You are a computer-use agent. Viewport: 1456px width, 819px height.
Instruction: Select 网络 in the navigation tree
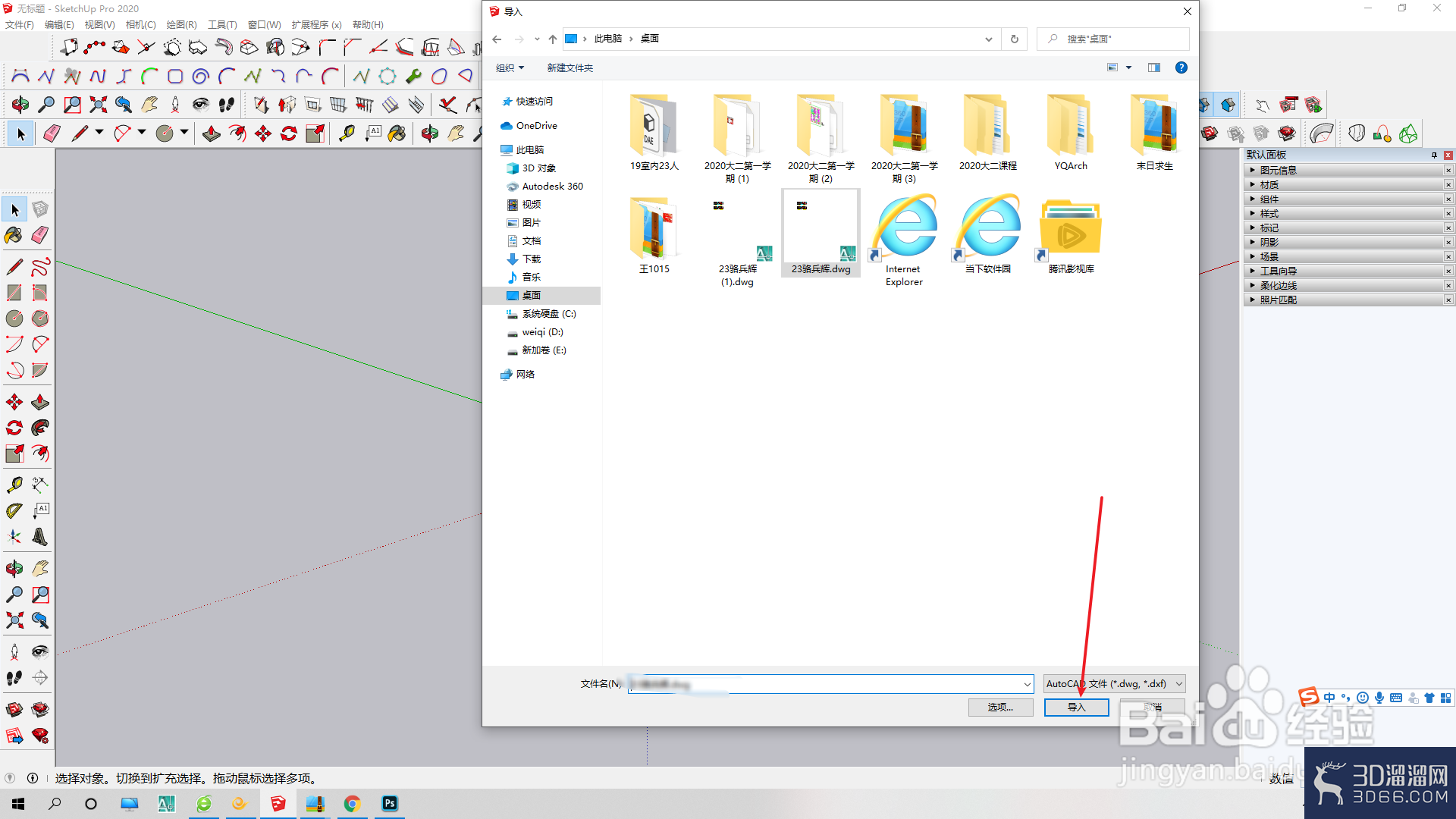525,375
